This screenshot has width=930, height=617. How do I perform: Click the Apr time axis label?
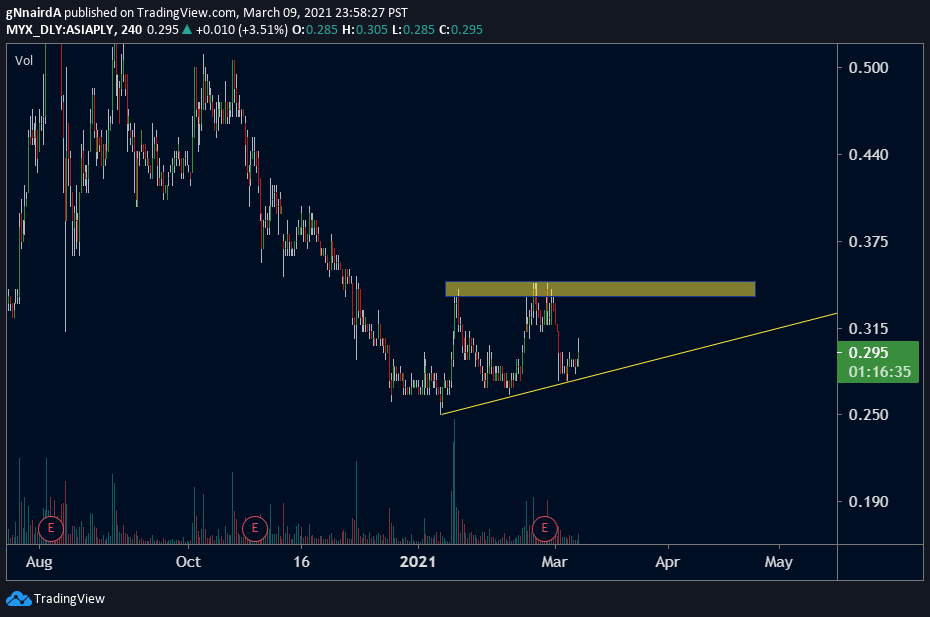tap(667, 562)
